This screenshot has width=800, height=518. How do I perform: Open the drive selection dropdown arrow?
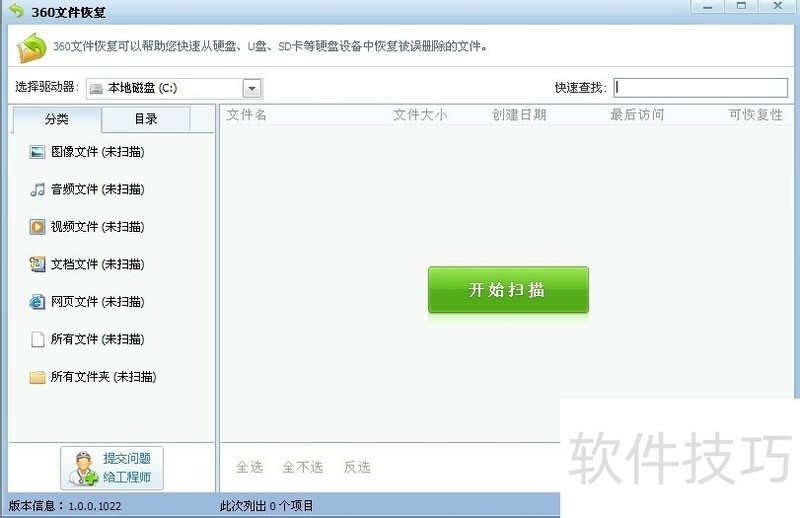pyautogui.click(x=252, y=89)
